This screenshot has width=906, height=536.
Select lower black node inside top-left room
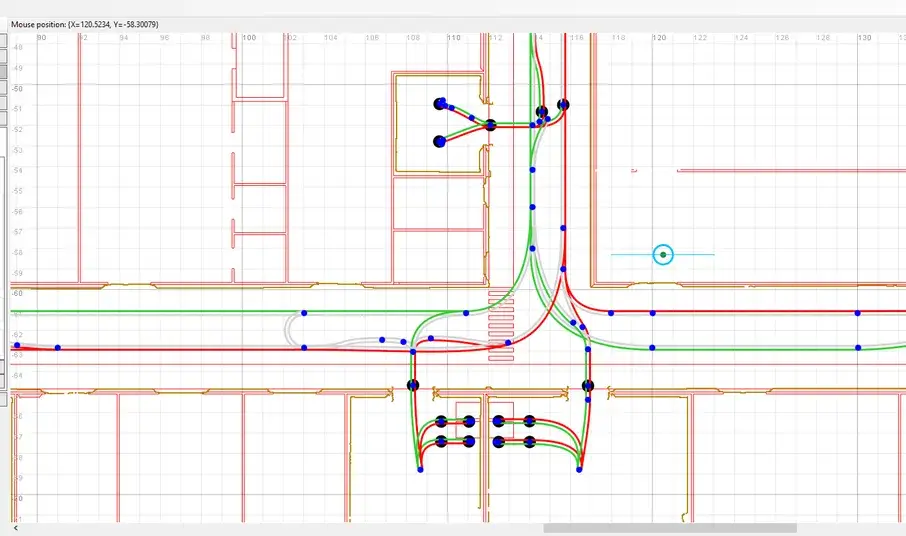point(439,142)
